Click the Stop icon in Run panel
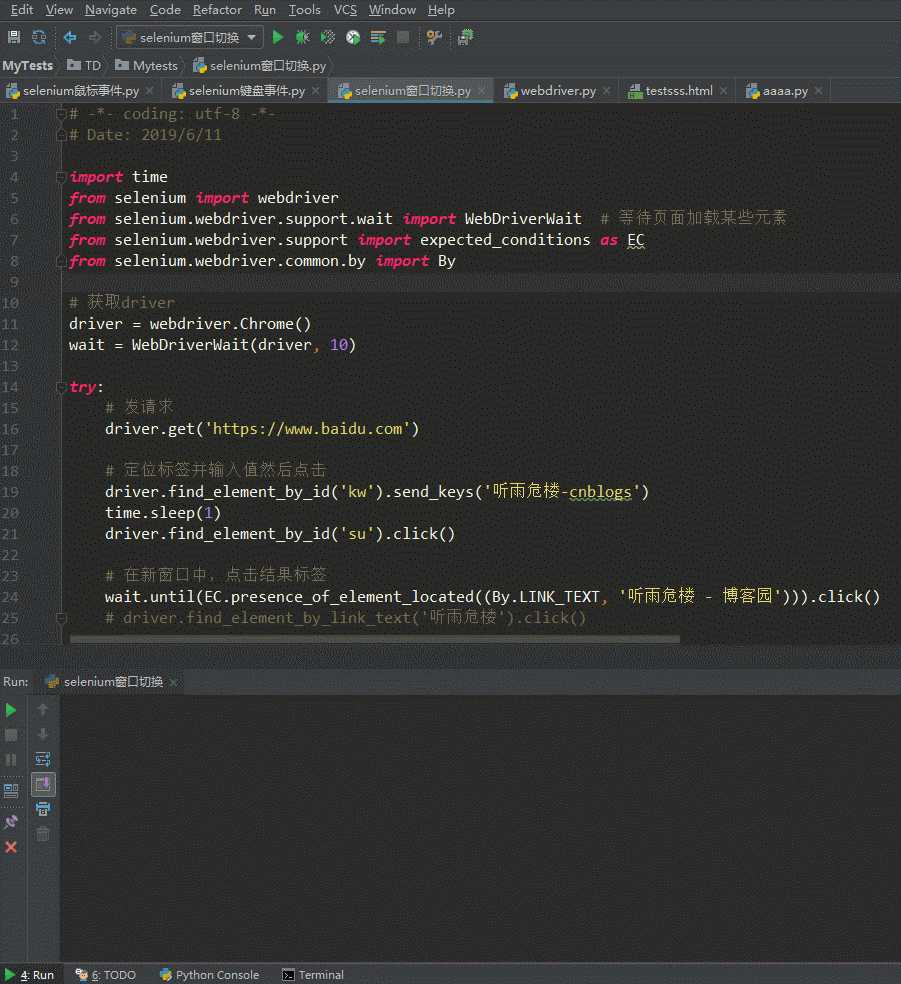Image resolution: width=901 pixels, height=984 pixels. [x=11, y=735]
